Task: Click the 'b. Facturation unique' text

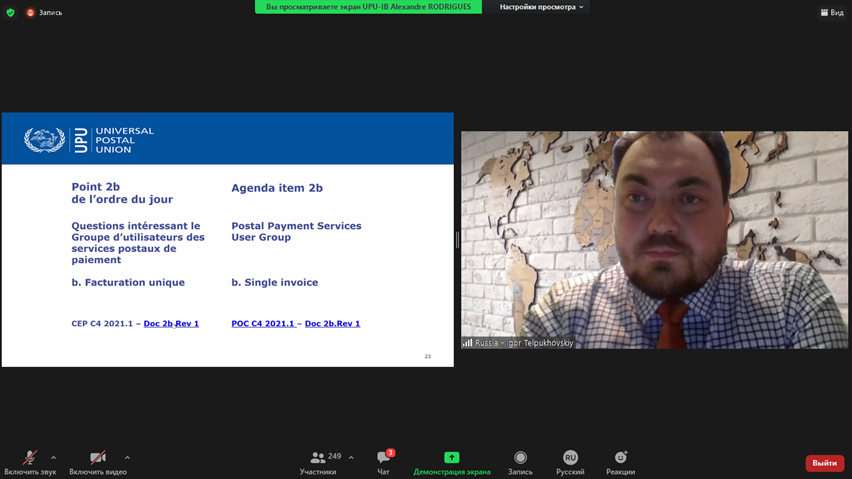Action: click(x=128, y=282)
